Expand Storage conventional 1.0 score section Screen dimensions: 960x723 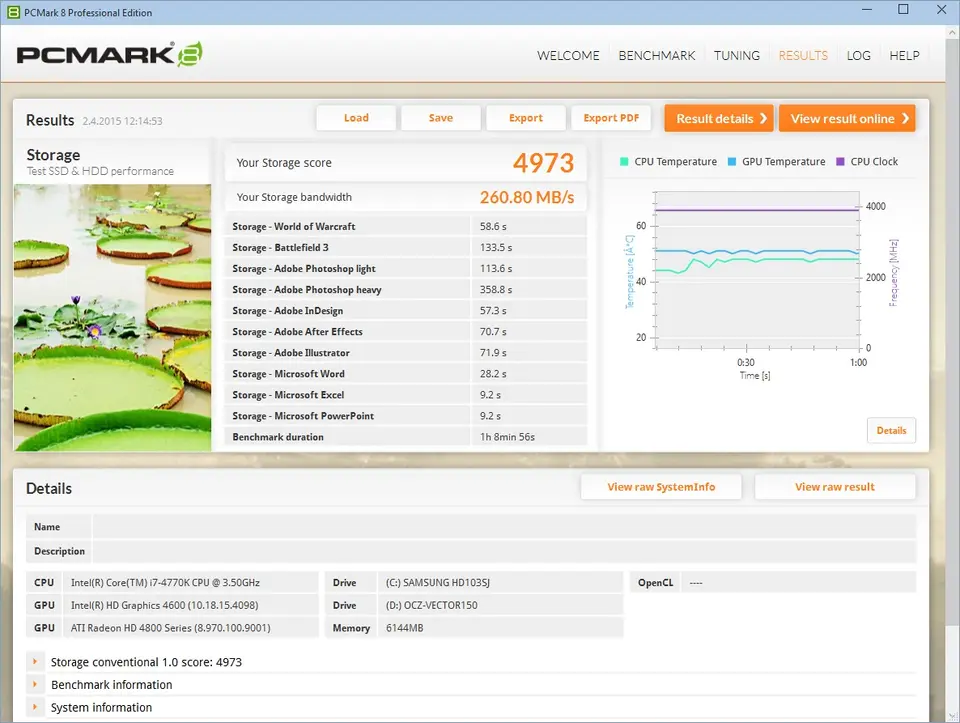(x=35, y=662)
